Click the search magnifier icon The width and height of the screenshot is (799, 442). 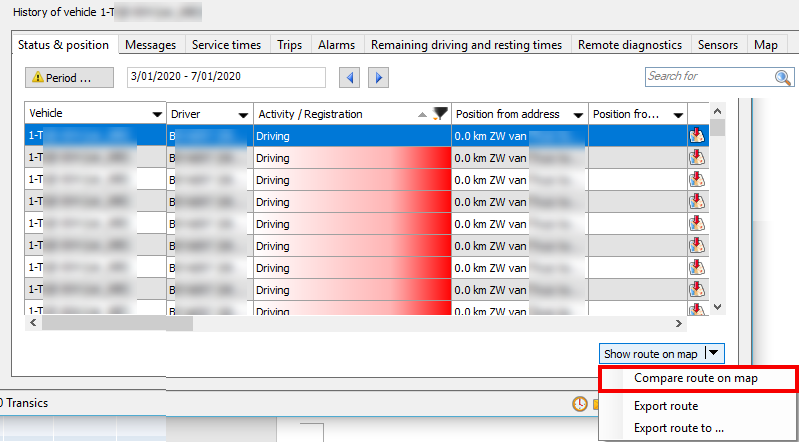pos(783,77)
